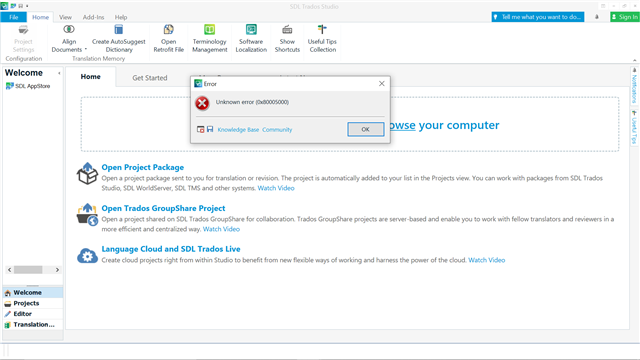Click the navigation pane scrollbar thumb

(x=28, y=270)
